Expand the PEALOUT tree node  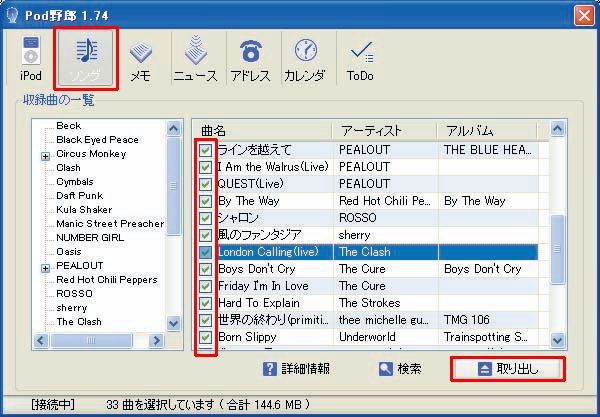pyautogui.click(x=46, y=268)
